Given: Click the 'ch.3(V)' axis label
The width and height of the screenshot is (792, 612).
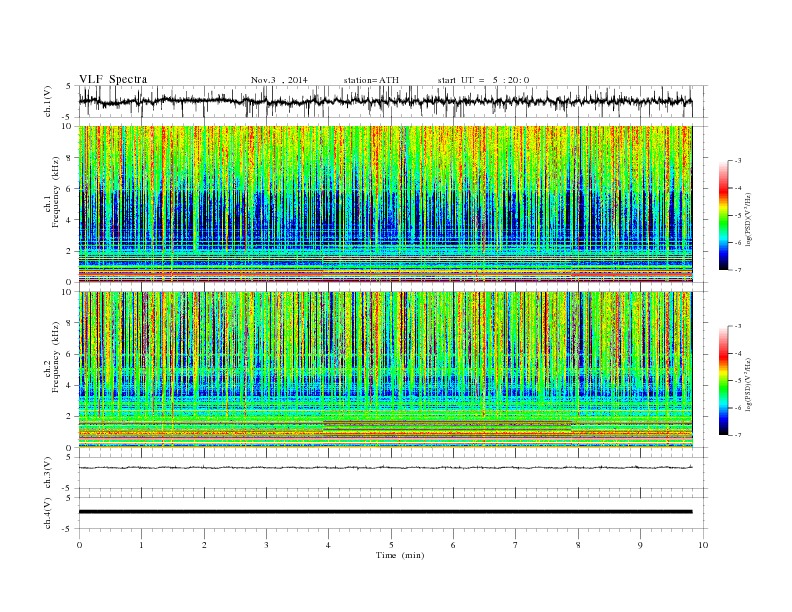Looking at the screenshot, I should [48, 473].
